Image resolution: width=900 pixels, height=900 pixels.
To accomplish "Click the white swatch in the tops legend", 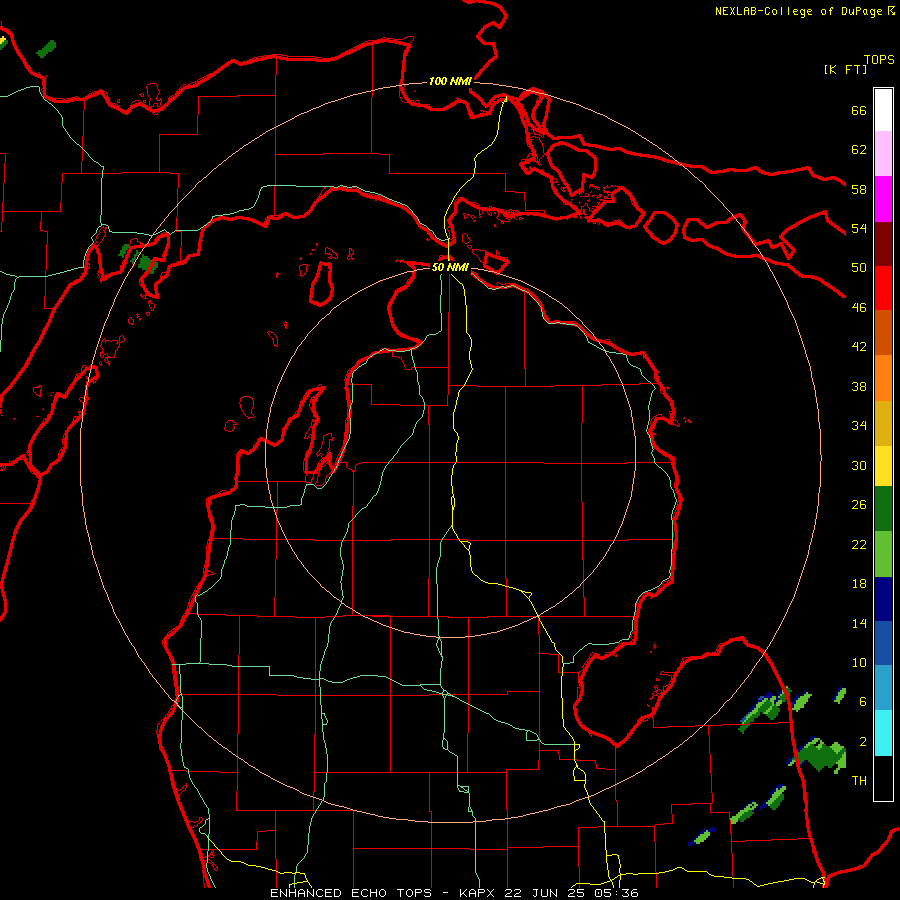I will (883, 110).
